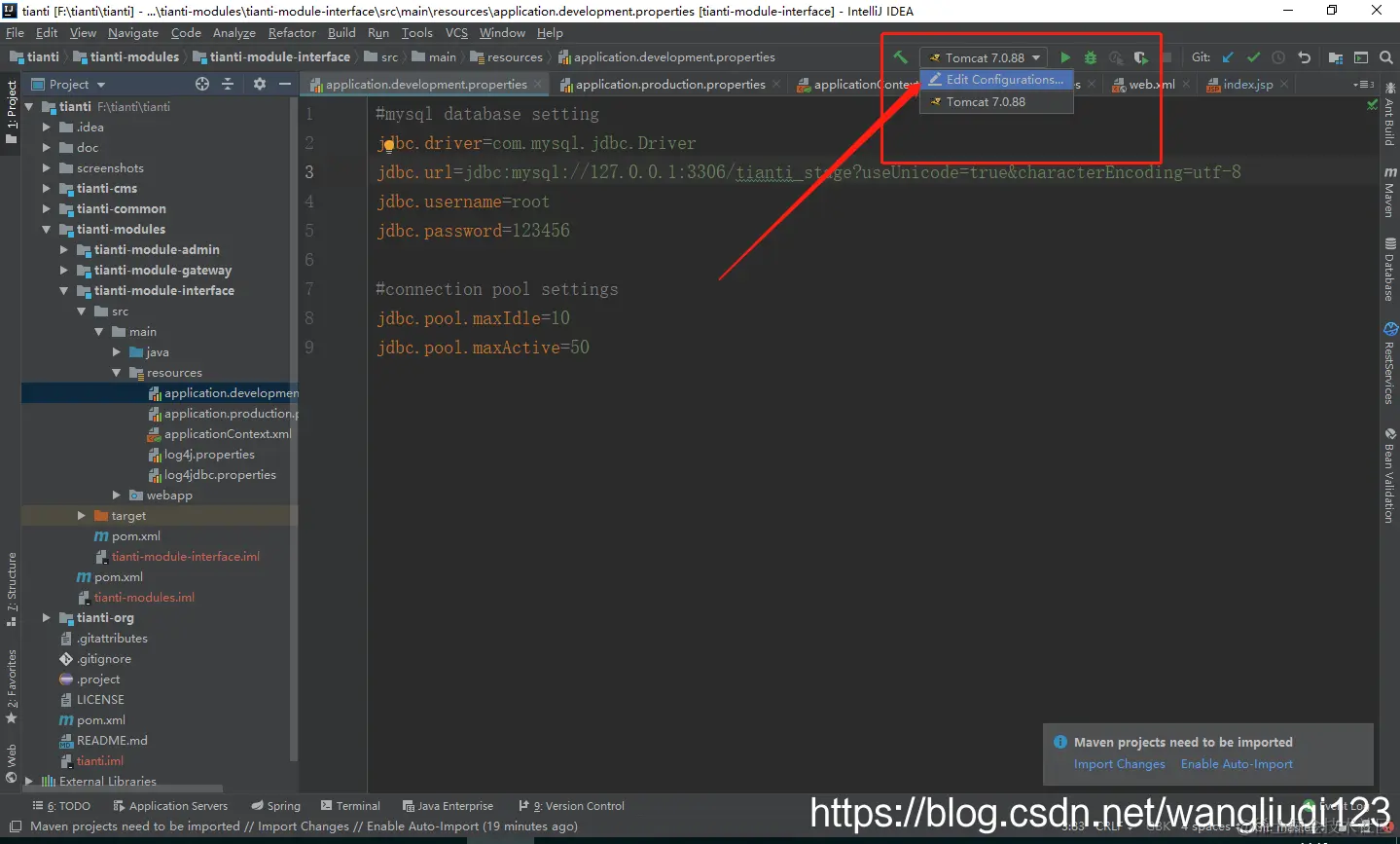Revert changes with the undo arrow icon
The height and width of the screenshot is (844, 1400).
click(1304, 57)
